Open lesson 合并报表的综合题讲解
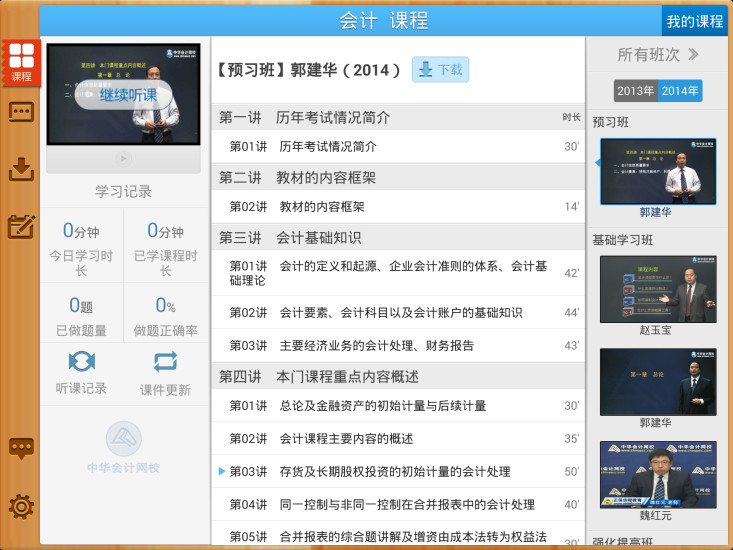The width and height of the screenshot is (733, 550). [398, 534]
